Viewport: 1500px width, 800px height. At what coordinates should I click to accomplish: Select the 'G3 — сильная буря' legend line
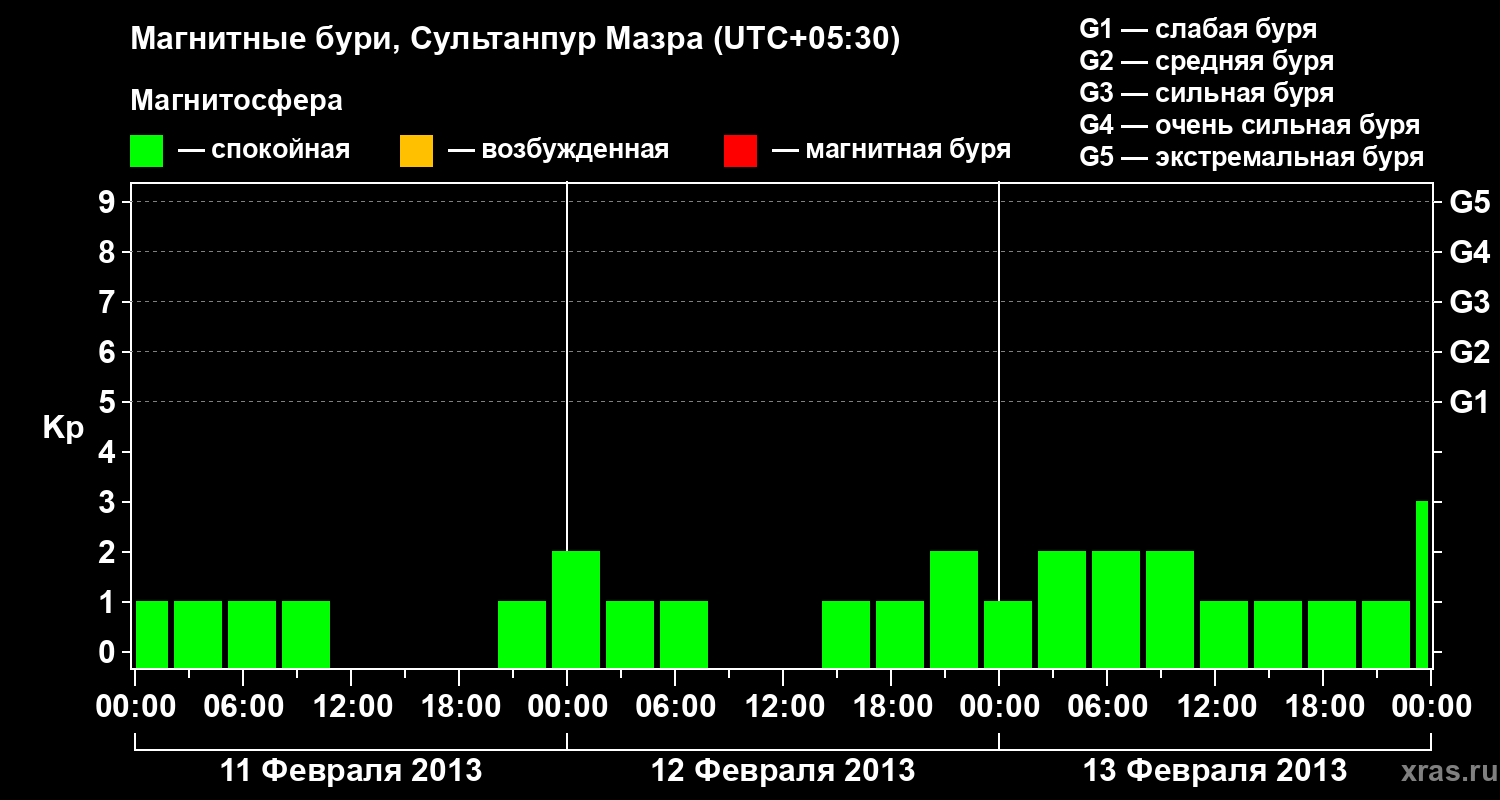1207,93
